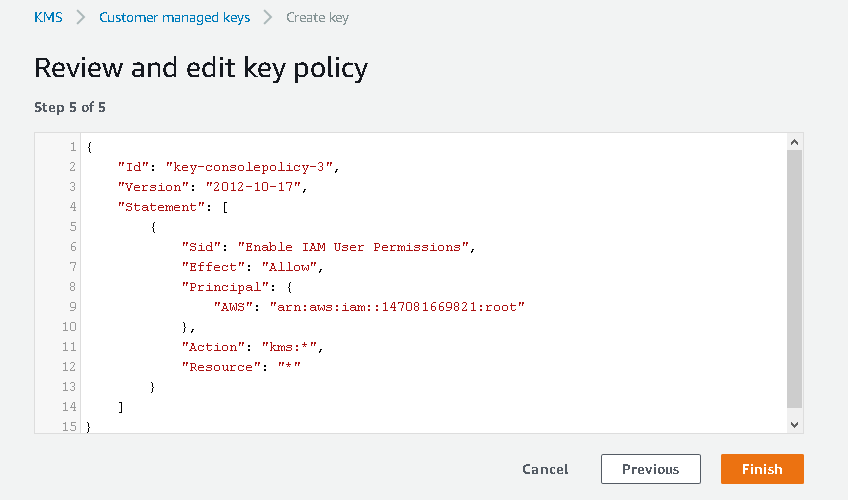Click the "Sid" statement line
The image size is (848, 500).
click(326, 247)
